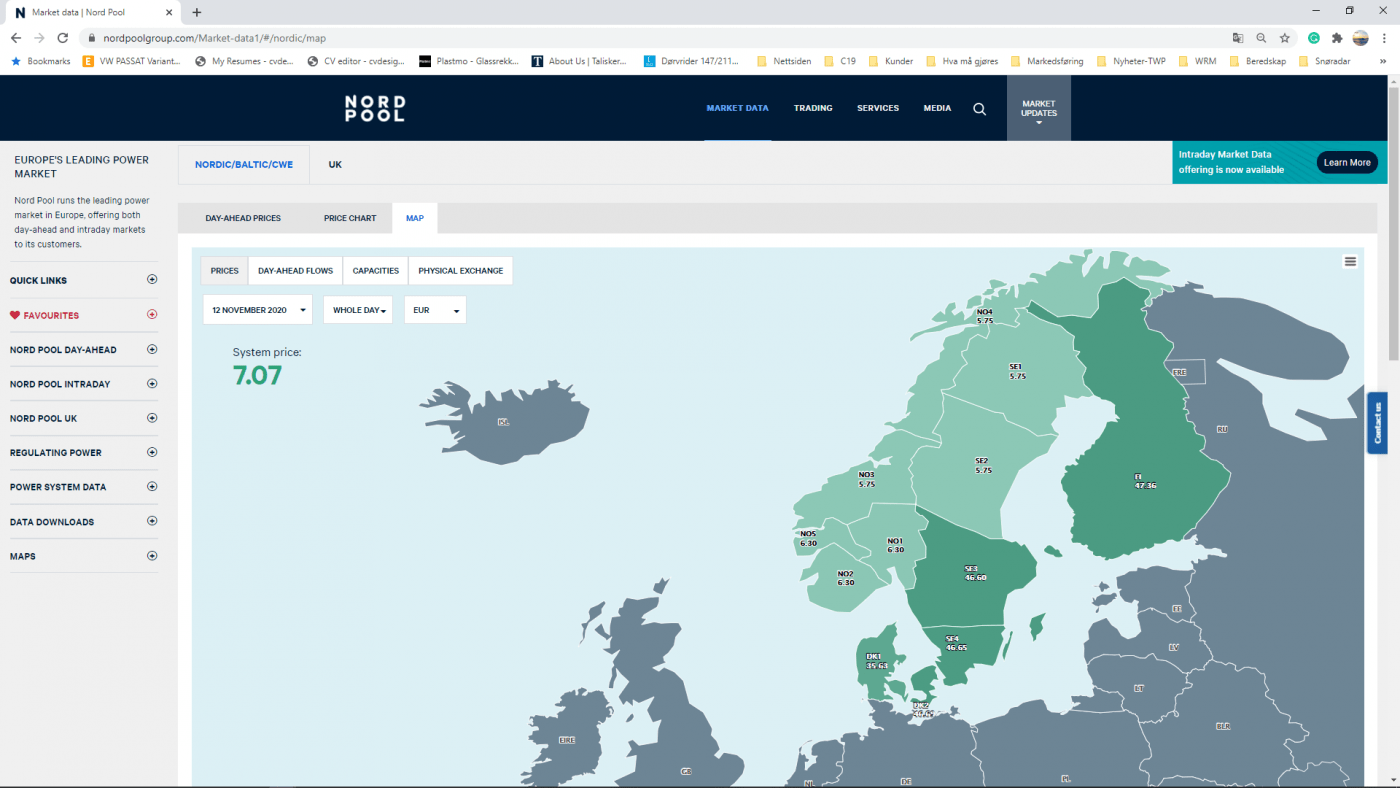Open the Market Updates dropdown
The width and height of the screenshot is (1400, 788).
1039,108
